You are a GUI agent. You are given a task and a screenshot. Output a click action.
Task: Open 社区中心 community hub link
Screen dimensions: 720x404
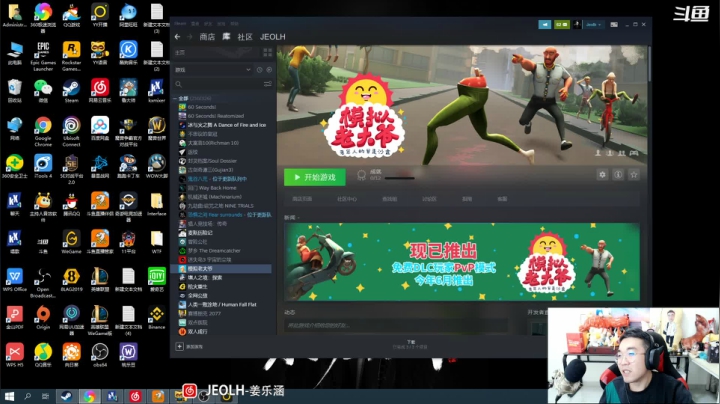point(347,199)
